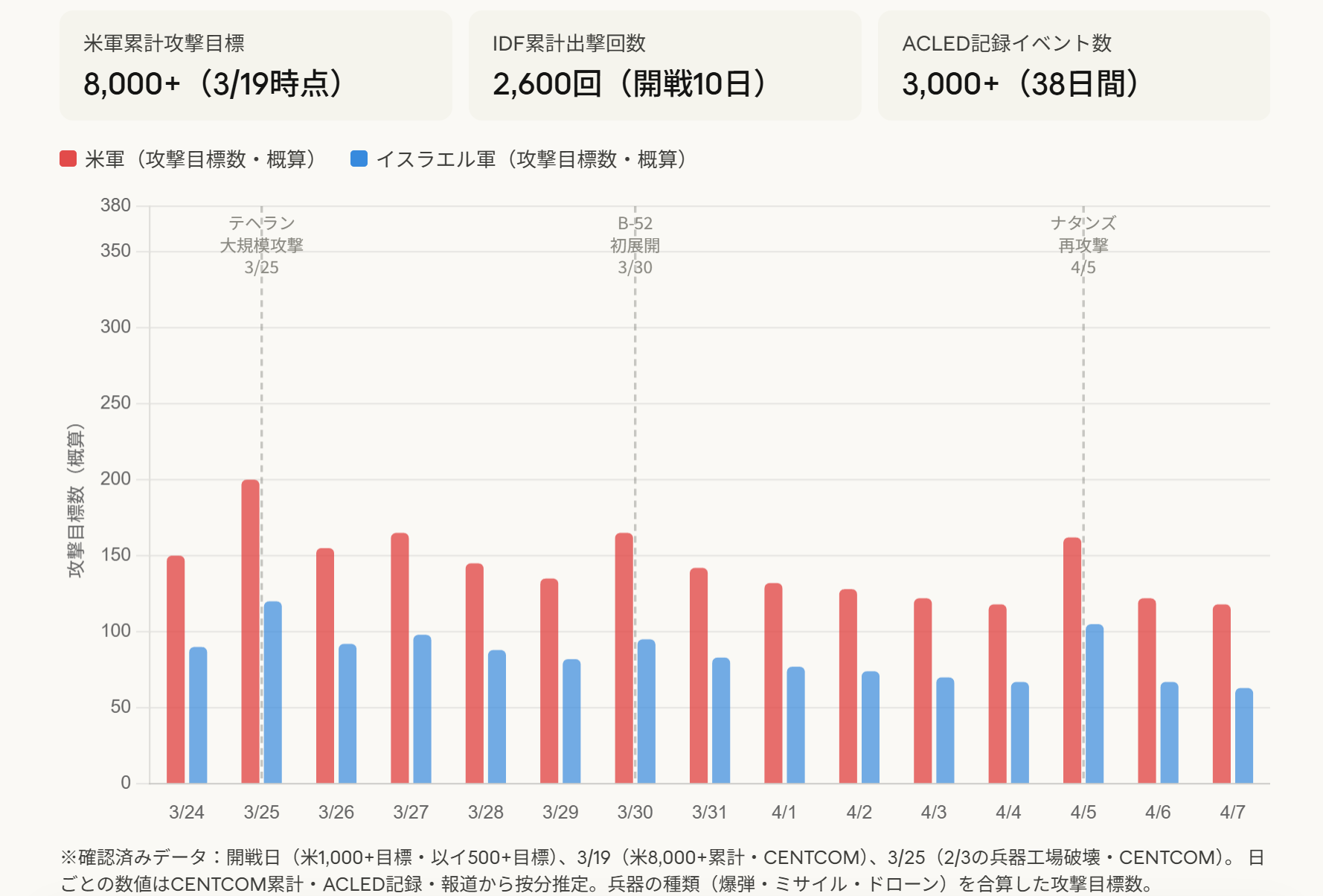Click the 4/1 x-axis date label

point(784,812)
